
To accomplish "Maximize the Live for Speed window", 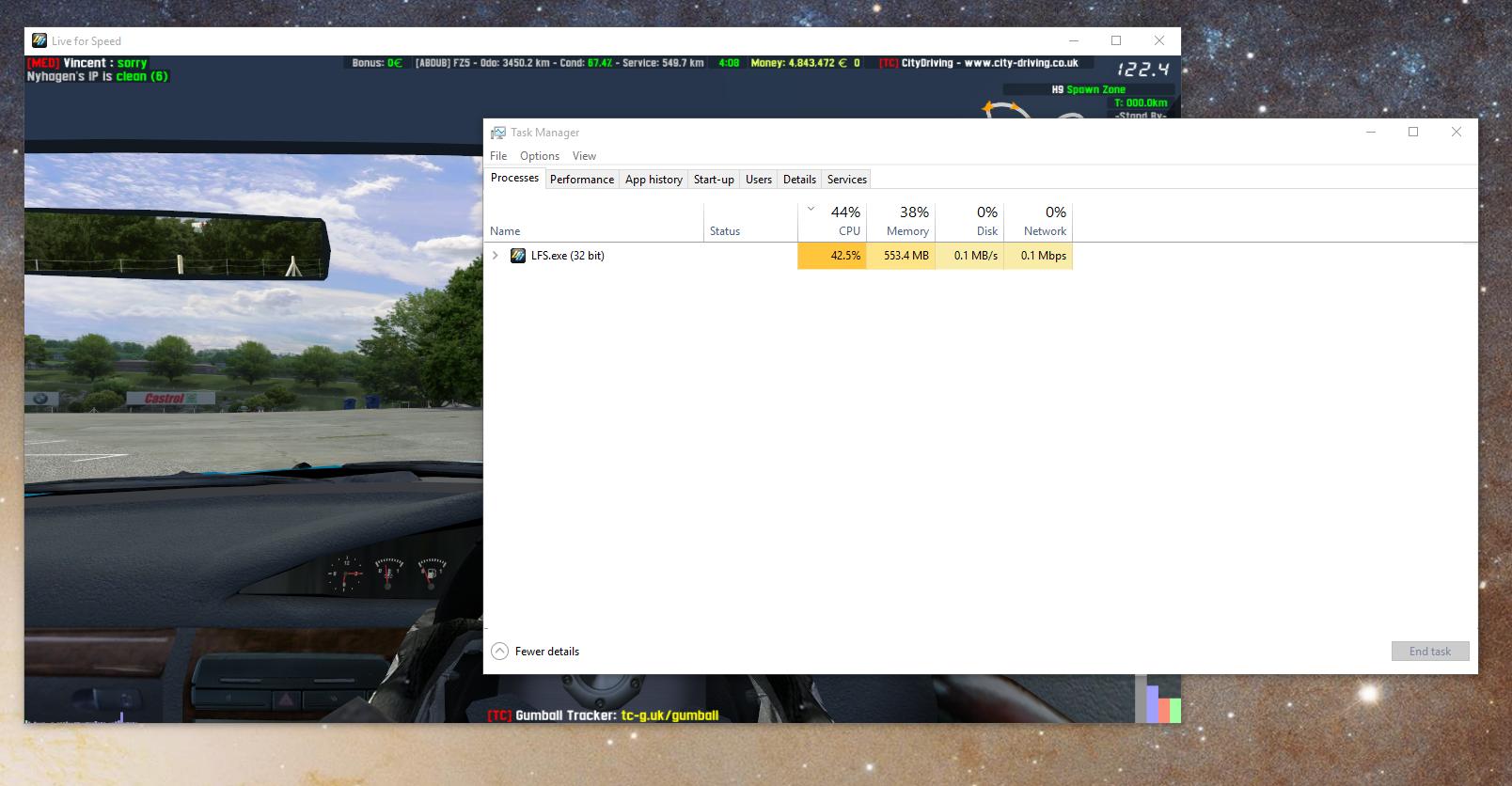I will (1116, 40).
